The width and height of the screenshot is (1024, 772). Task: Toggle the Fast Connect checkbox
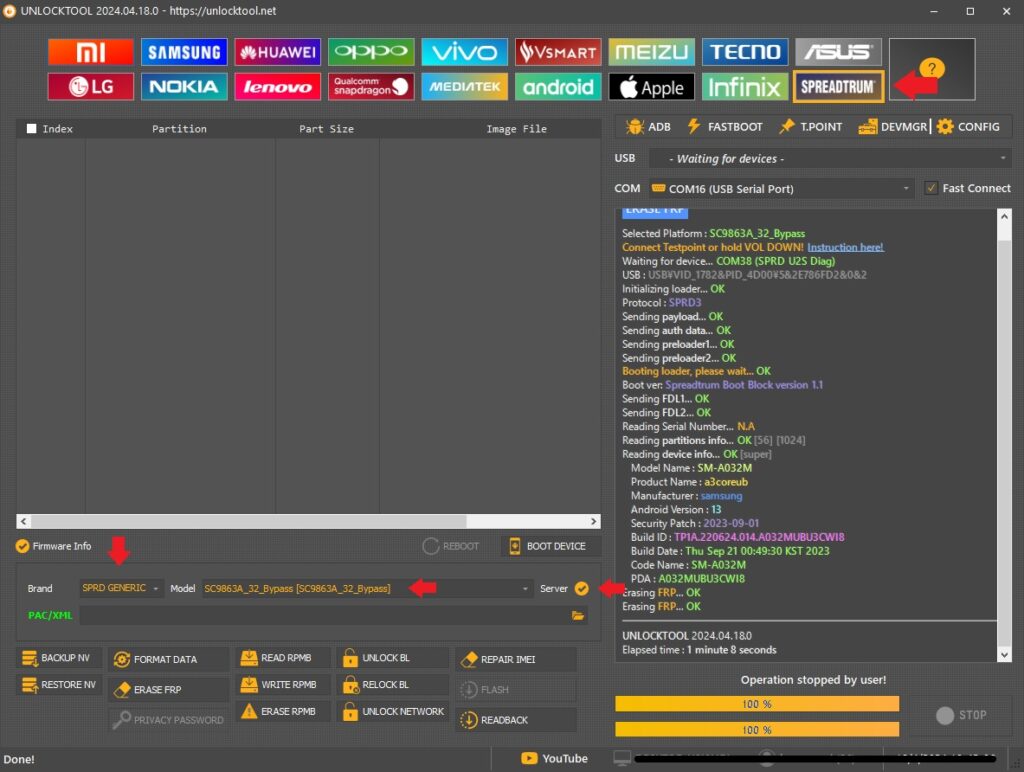[932, 188]
